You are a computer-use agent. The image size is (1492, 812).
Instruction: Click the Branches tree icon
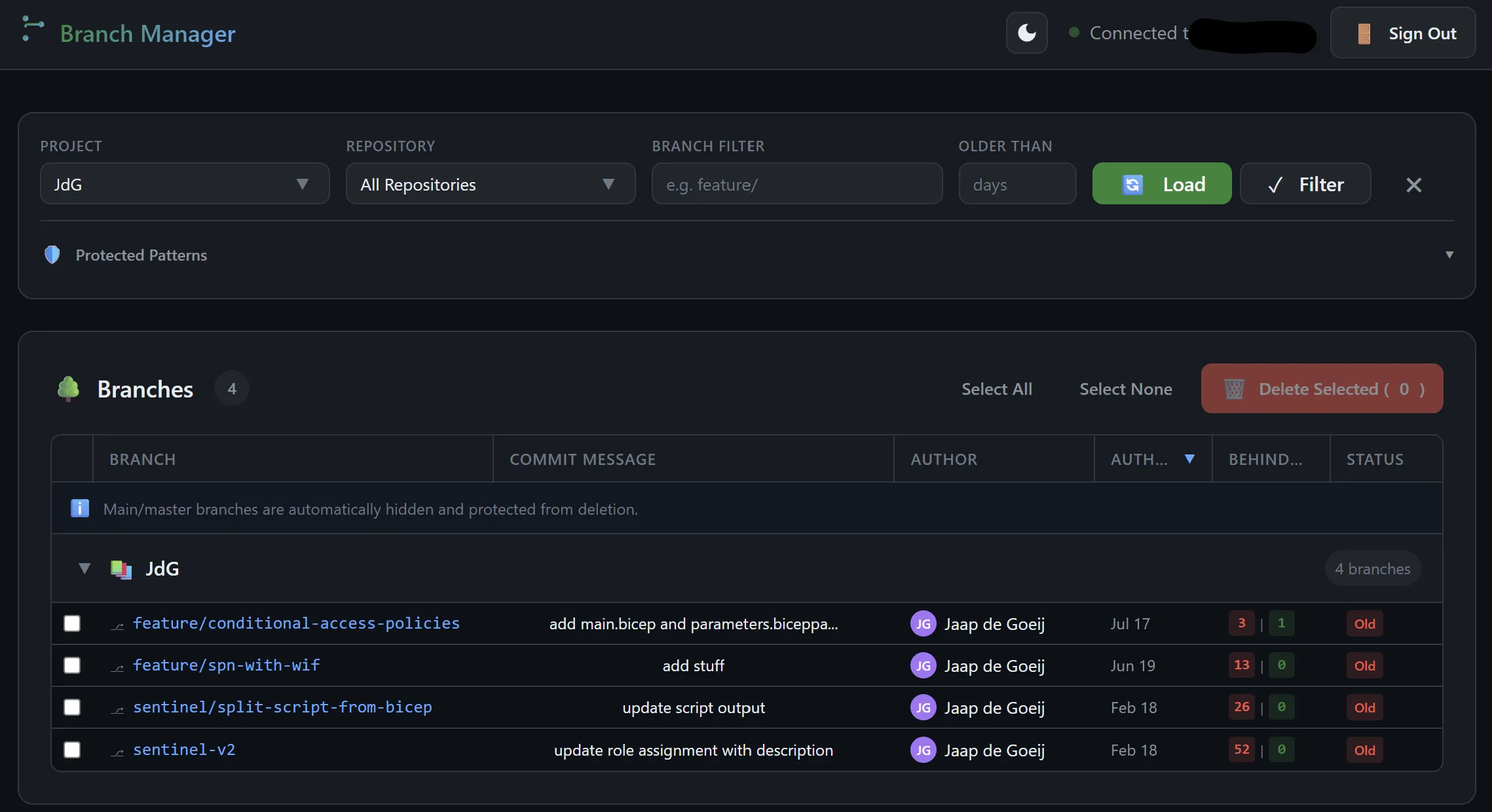[68, 388]
